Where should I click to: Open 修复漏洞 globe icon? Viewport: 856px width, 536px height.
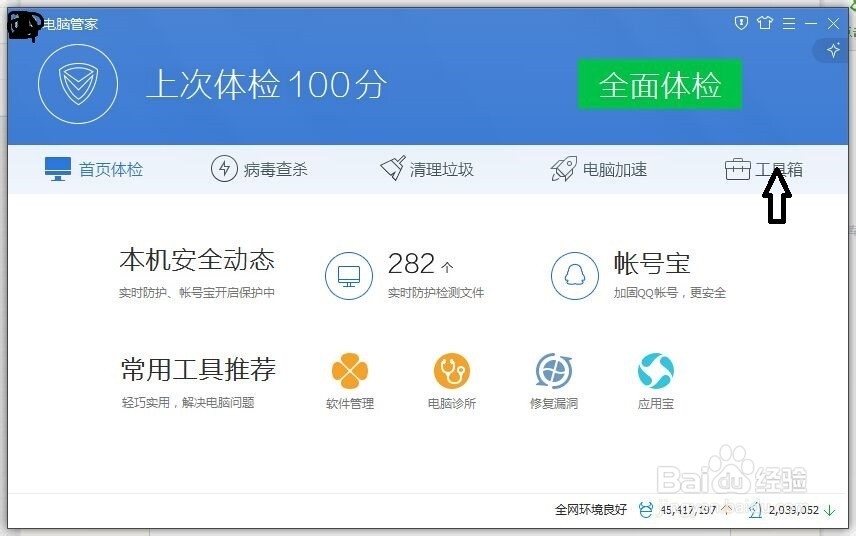click(554, 371)
